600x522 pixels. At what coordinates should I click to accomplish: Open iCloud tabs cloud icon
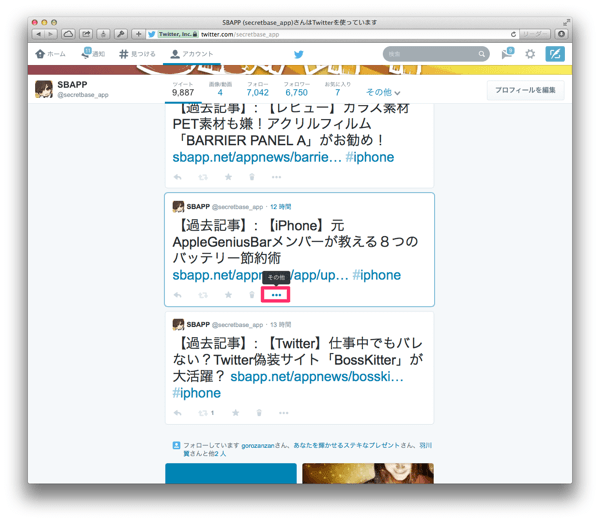tap(68, 34)
